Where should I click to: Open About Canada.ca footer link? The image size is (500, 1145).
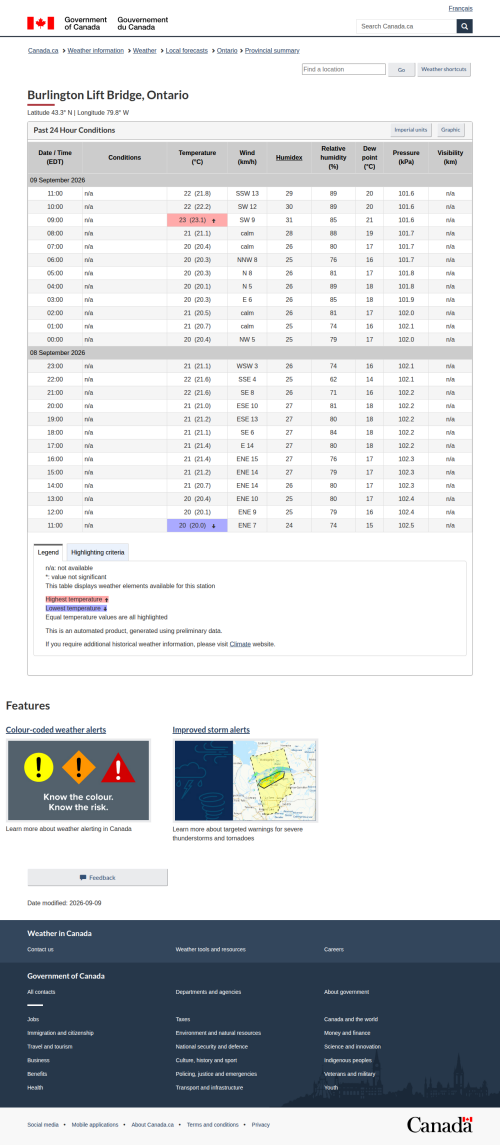click(x=153, y=1125)
